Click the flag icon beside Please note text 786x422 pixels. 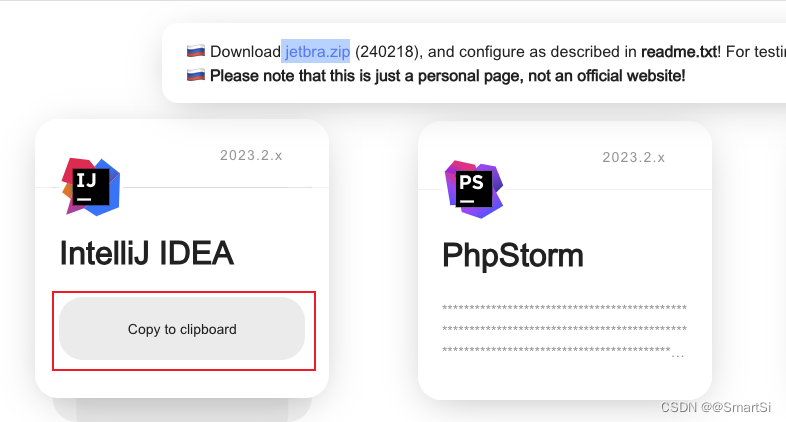coord(195,75)
